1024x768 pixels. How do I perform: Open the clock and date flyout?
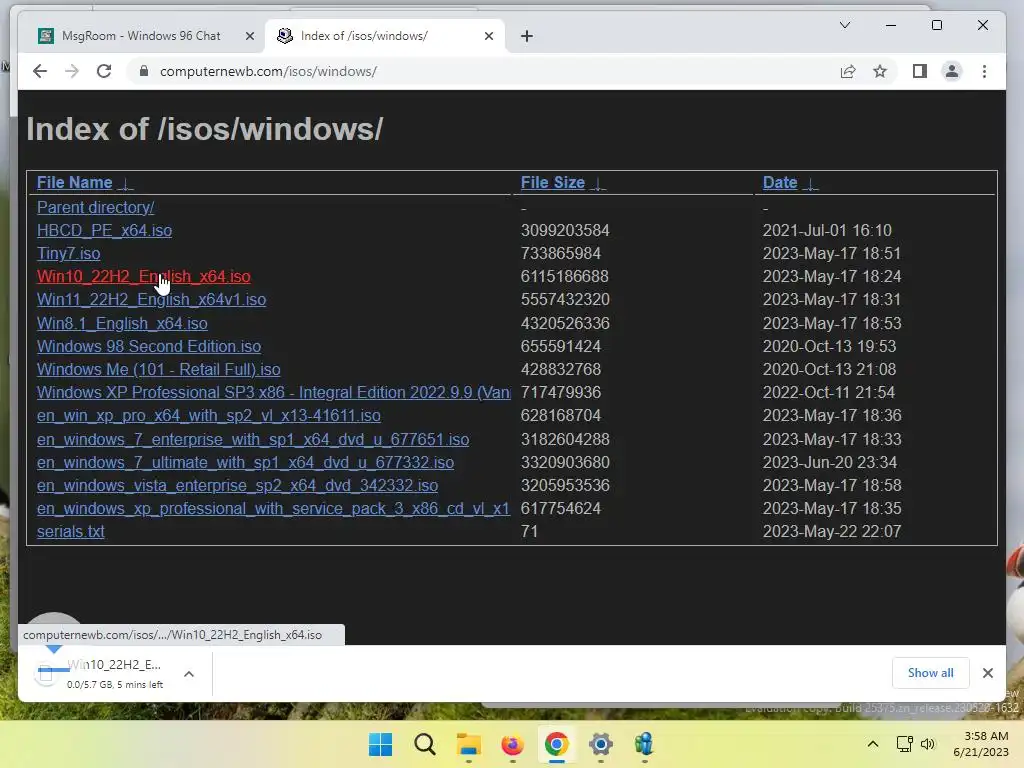(982, 744)
